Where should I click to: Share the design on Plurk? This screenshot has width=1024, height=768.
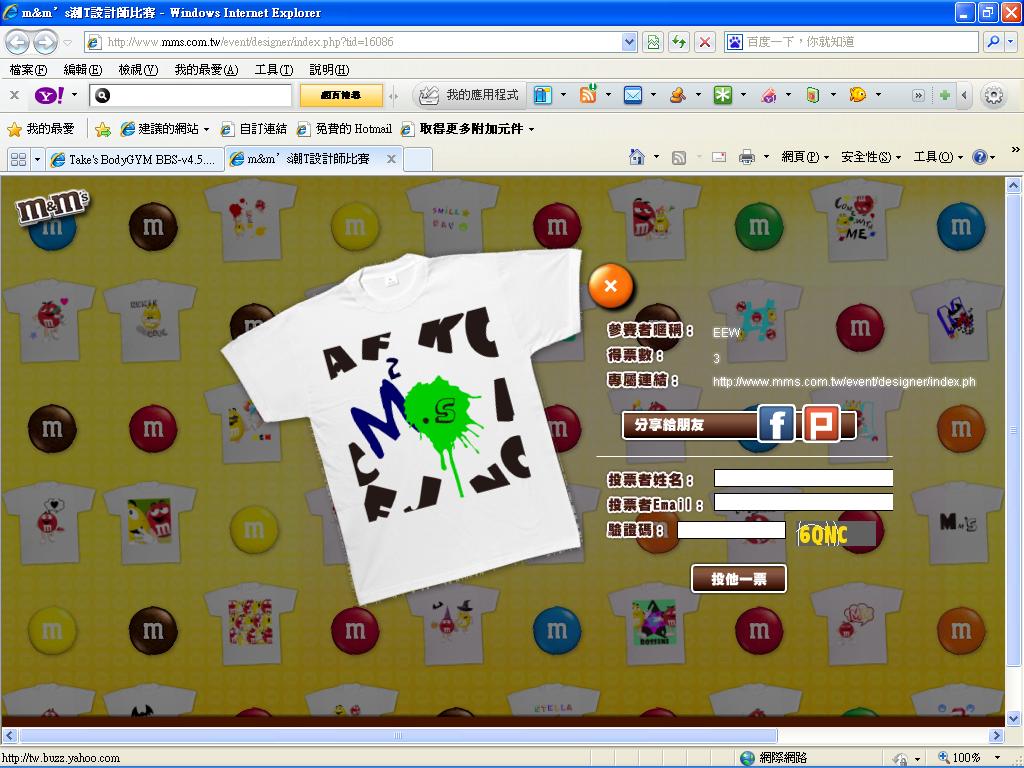[822, 424]
